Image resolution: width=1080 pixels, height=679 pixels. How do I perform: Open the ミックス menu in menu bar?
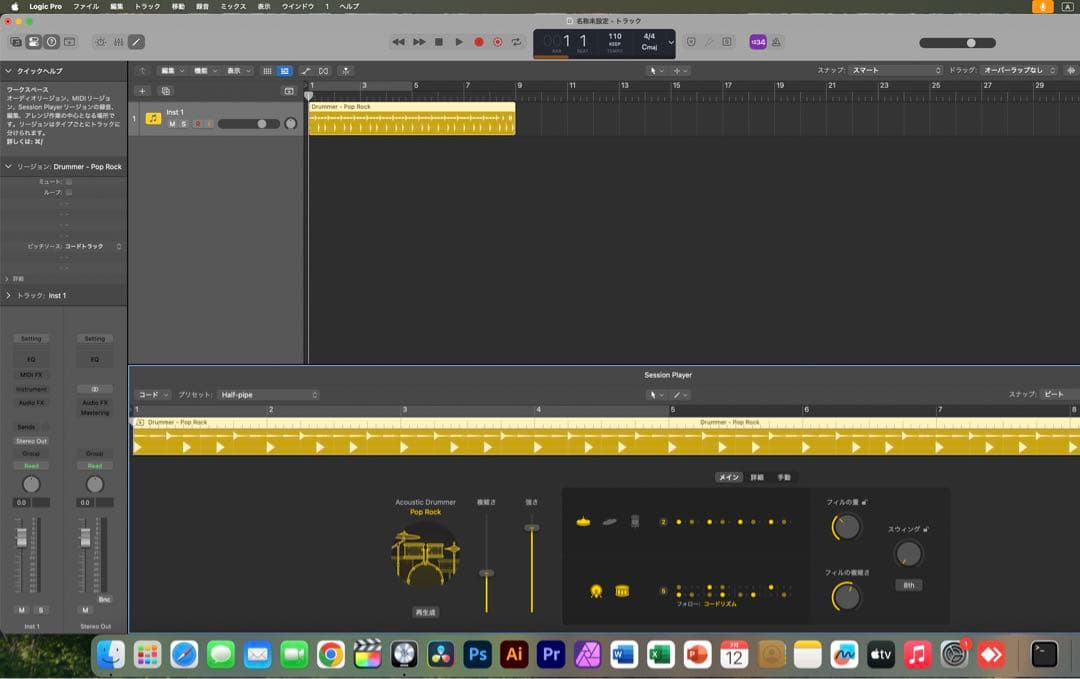[x=232, y=6]
